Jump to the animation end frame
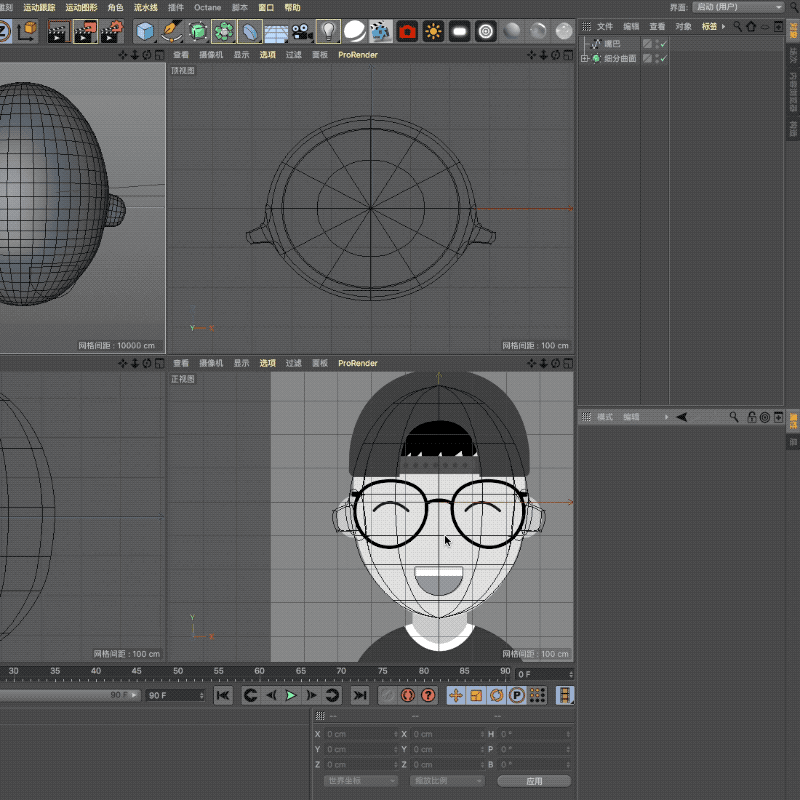 [360, 695]
